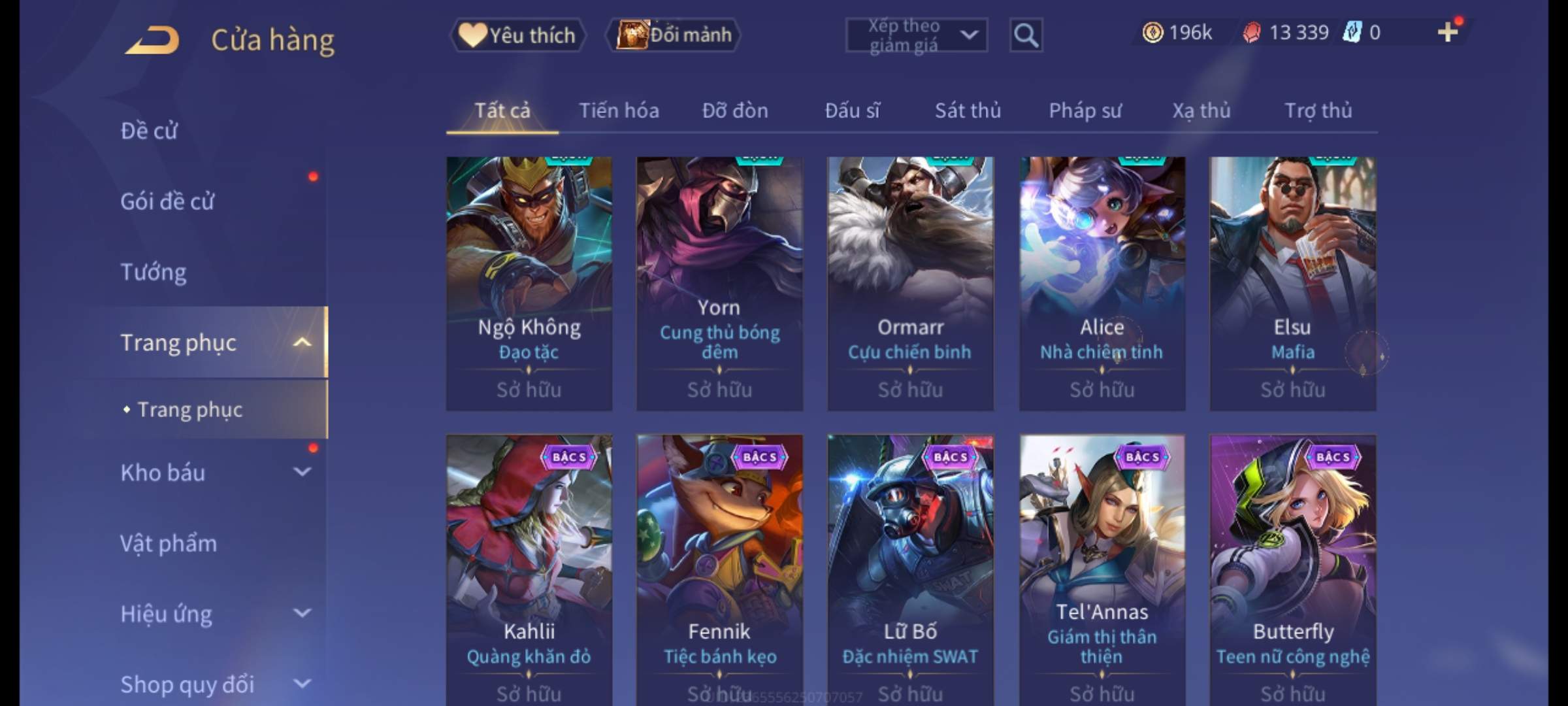Expand Shop quy đổi section
The width and height of the screenshot is (1568, 706).
[x=302, y=684]
